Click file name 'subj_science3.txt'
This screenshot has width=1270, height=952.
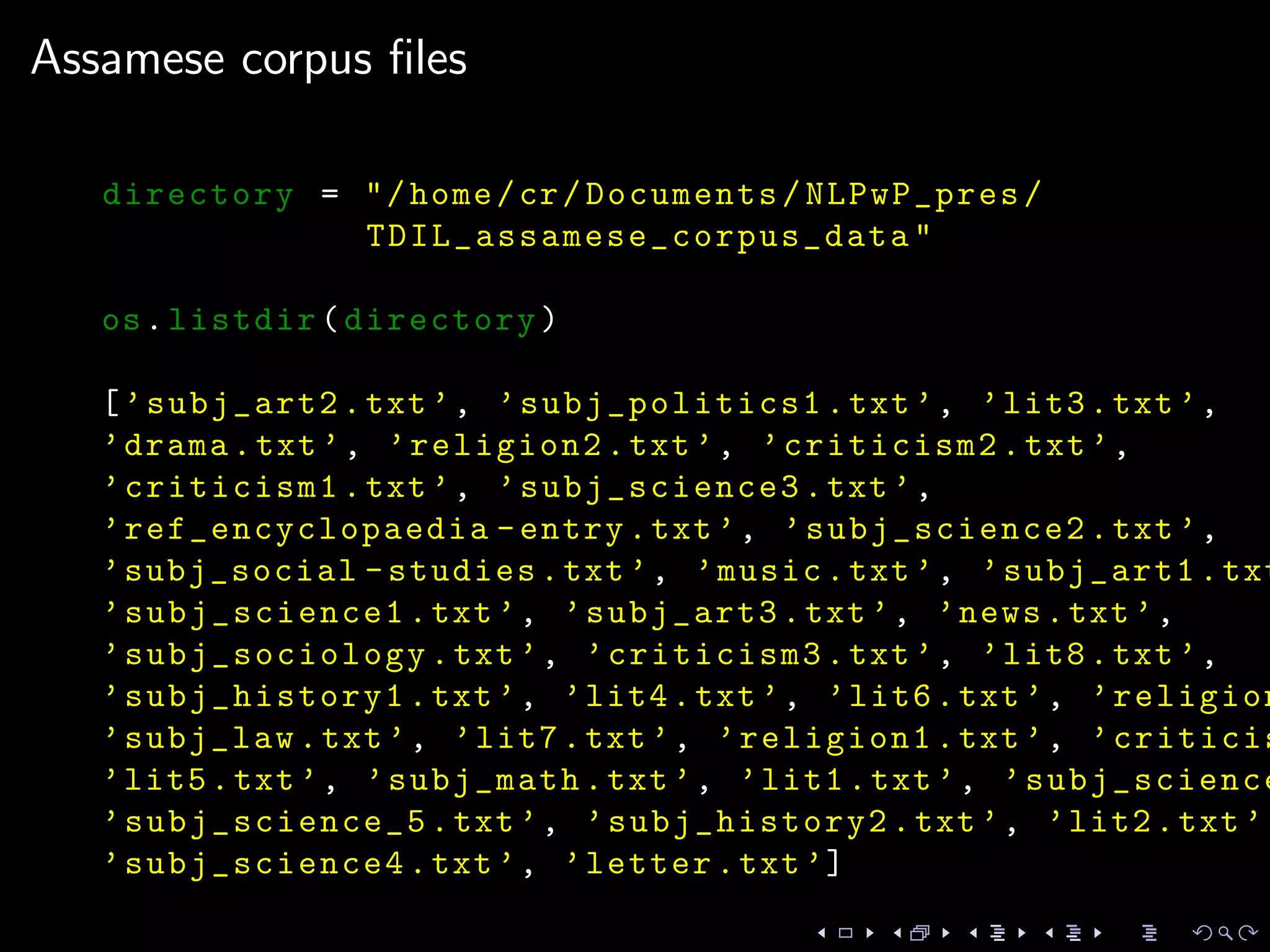(x=703, y=488)
